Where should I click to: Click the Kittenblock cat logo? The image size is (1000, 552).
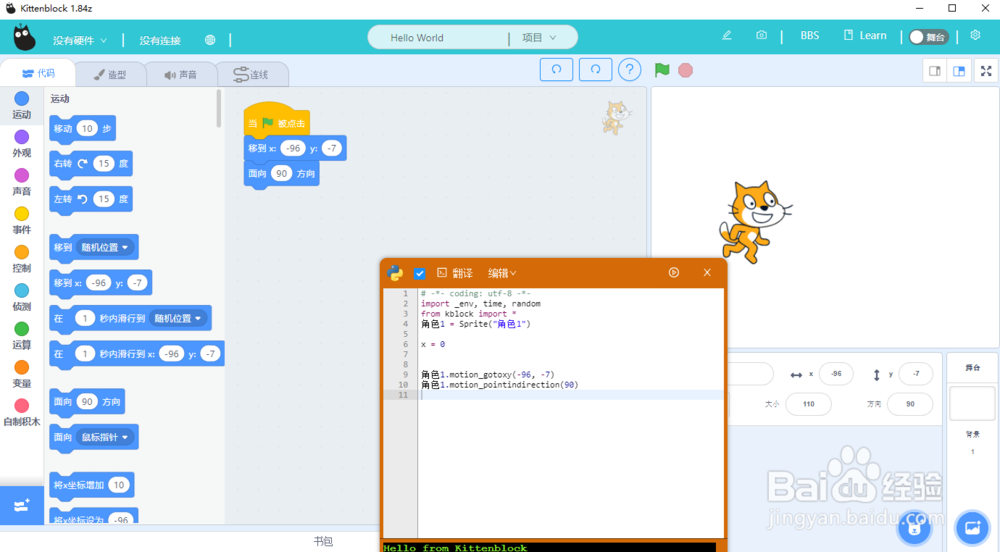(24, 38)
